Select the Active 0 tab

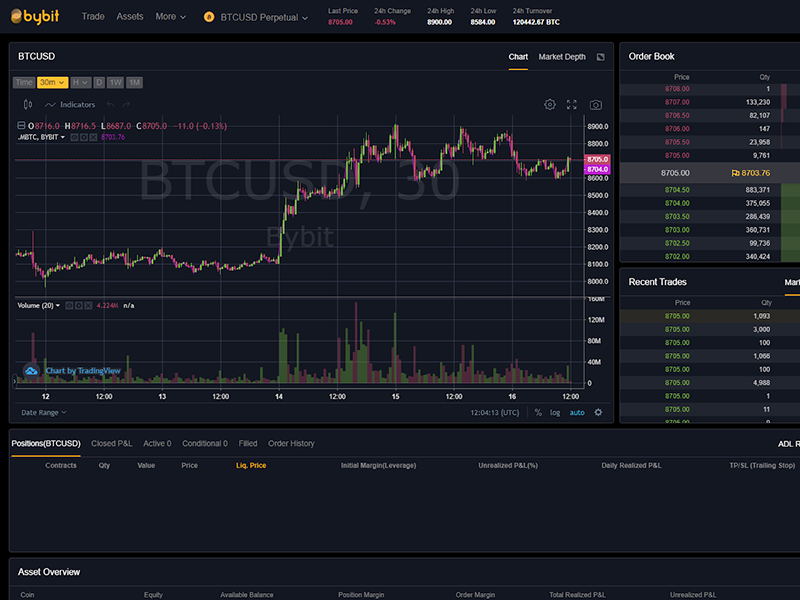pos(157,443)
